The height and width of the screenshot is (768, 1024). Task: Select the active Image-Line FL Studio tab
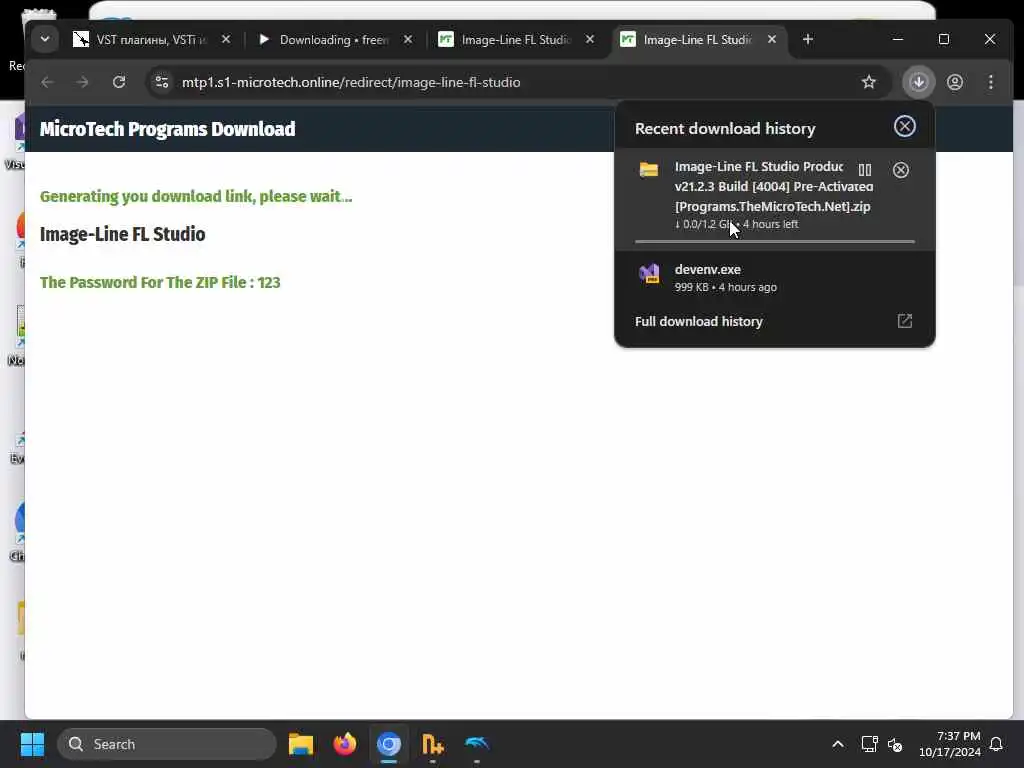pyautogui.click(x=698, y=40)
